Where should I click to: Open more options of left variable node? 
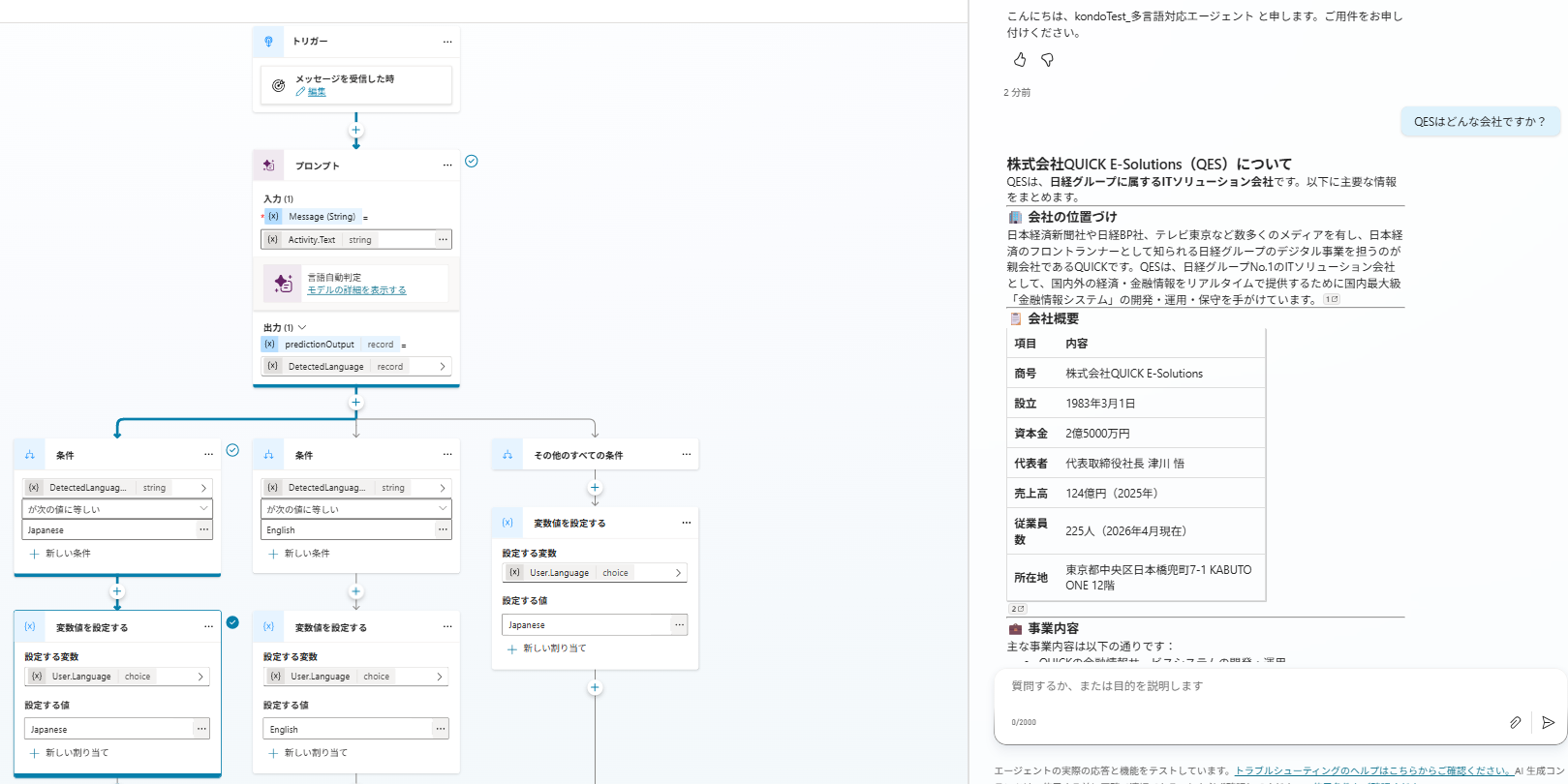208,627
